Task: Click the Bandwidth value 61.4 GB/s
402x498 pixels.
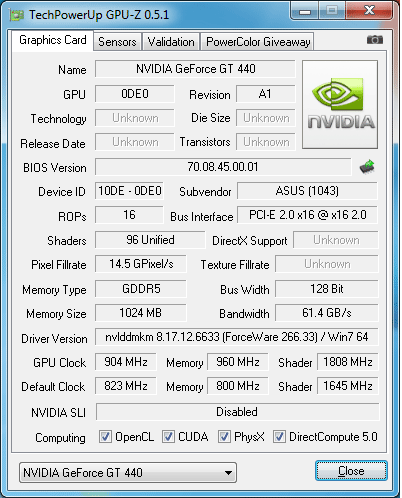Action: coord(327,313)
